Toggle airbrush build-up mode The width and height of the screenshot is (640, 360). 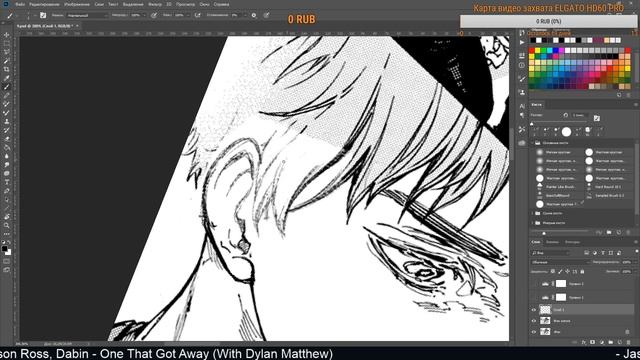(198, 15)
